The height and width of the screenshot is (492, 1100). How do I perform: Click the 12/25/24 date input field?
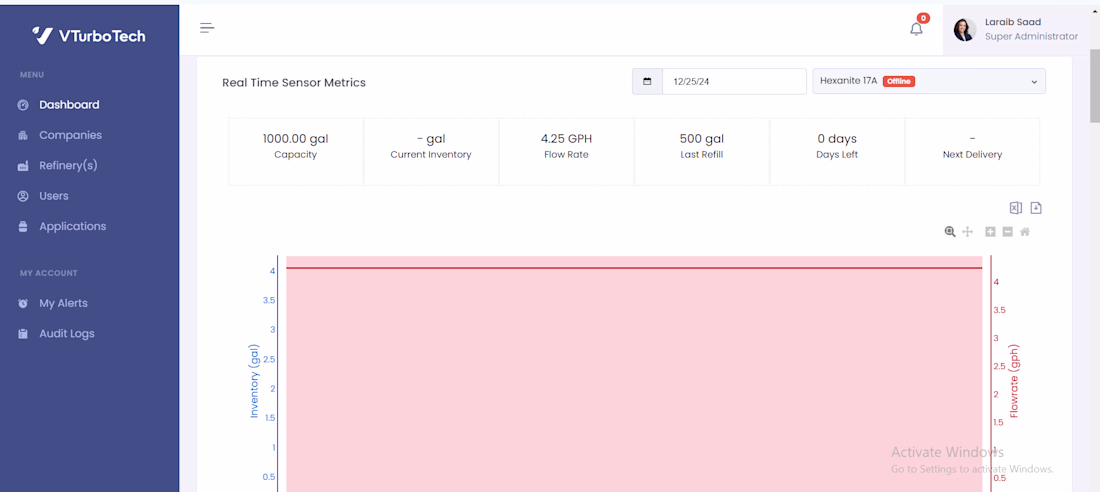coord(735,81)
